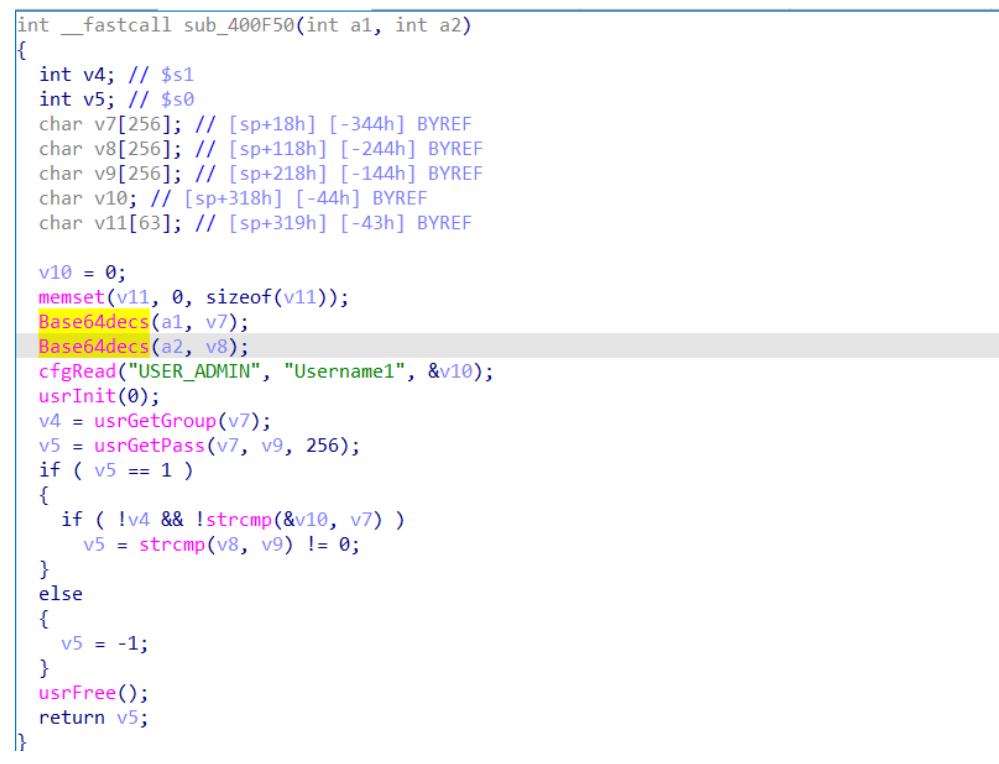Click the [sp+319h] stack offset comment

tap(278, 224)
